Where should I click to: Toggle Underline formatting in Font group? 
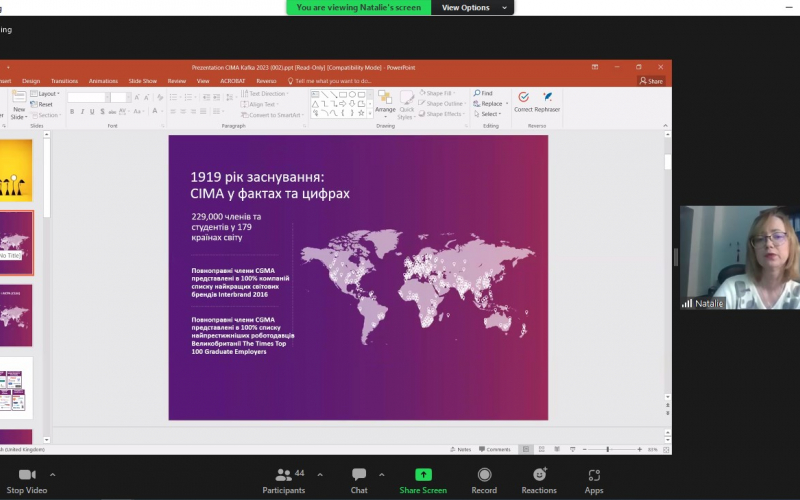pyautogui.click(x=92, y=112)
